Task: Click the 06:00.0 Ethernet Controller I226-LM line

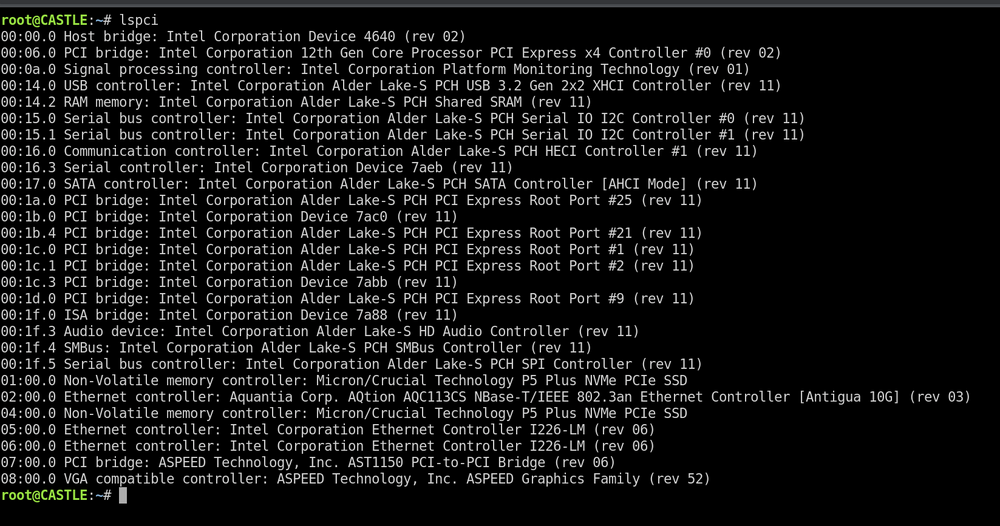Action: pos(328,446)
